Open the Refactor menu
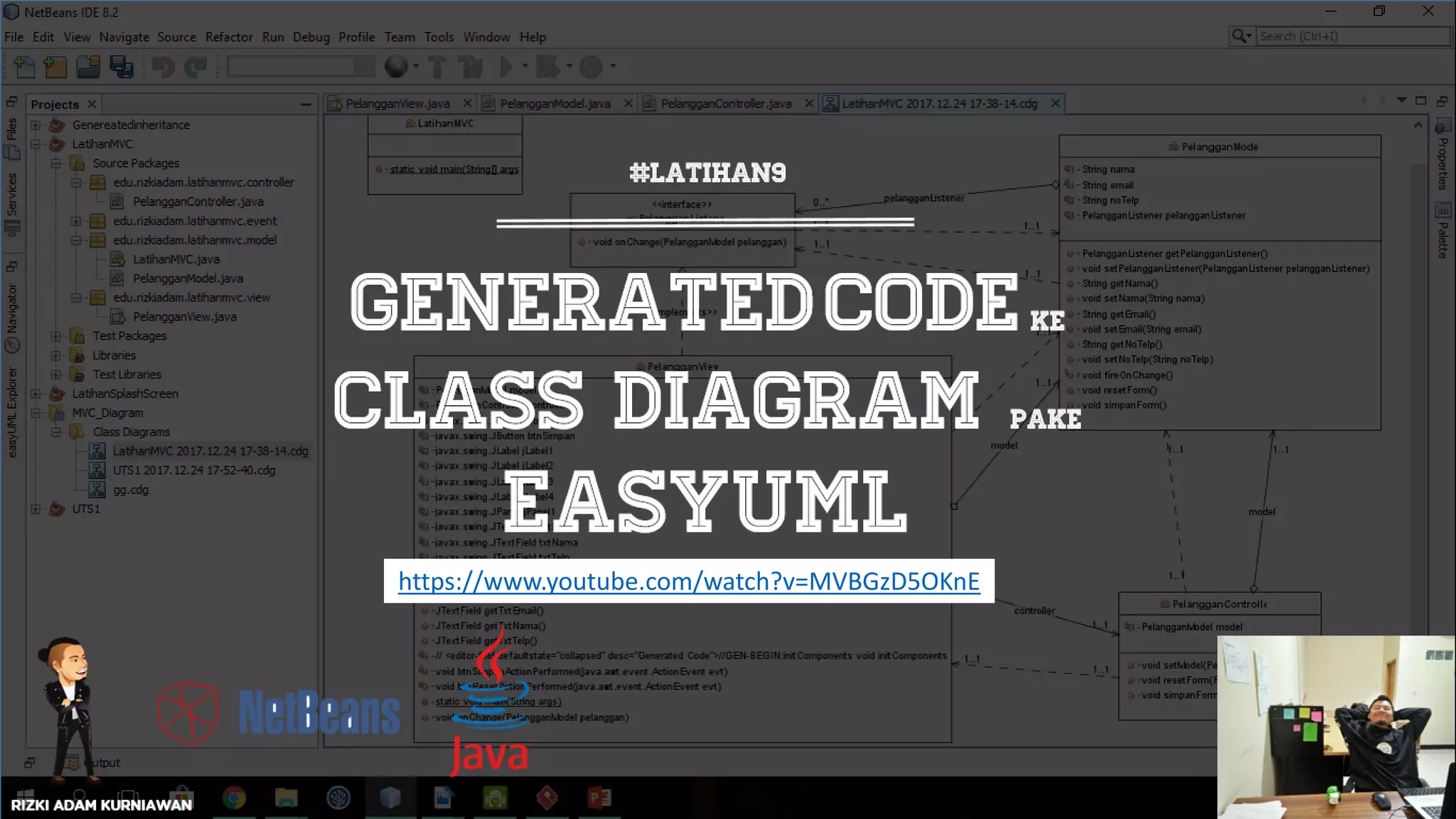Image resolution: width=1456 pixels, height=819 pixels. (x=228, y=37)
